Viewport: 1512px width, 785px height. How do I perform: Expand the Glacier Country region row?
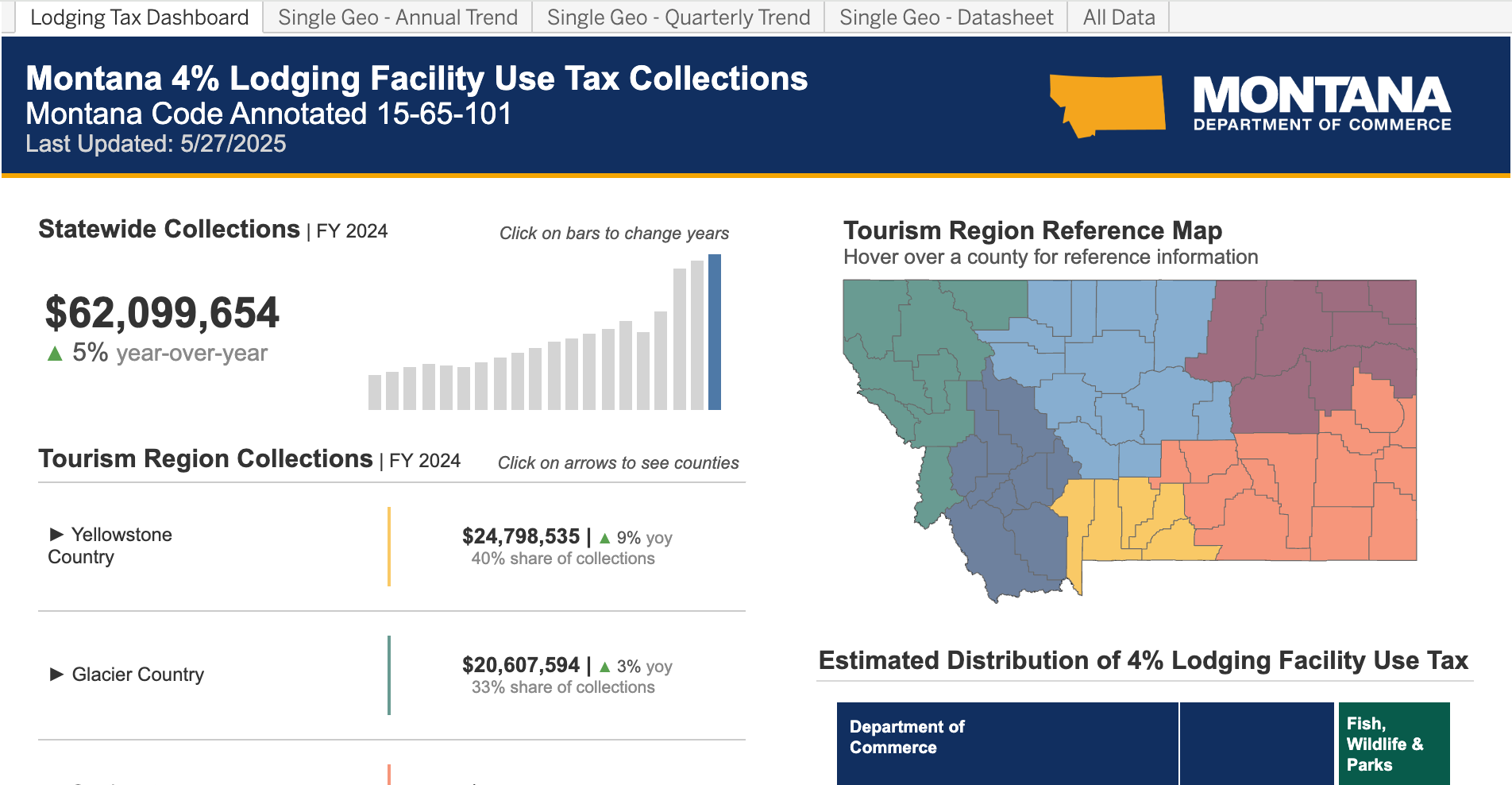click(x=56, y=675)
